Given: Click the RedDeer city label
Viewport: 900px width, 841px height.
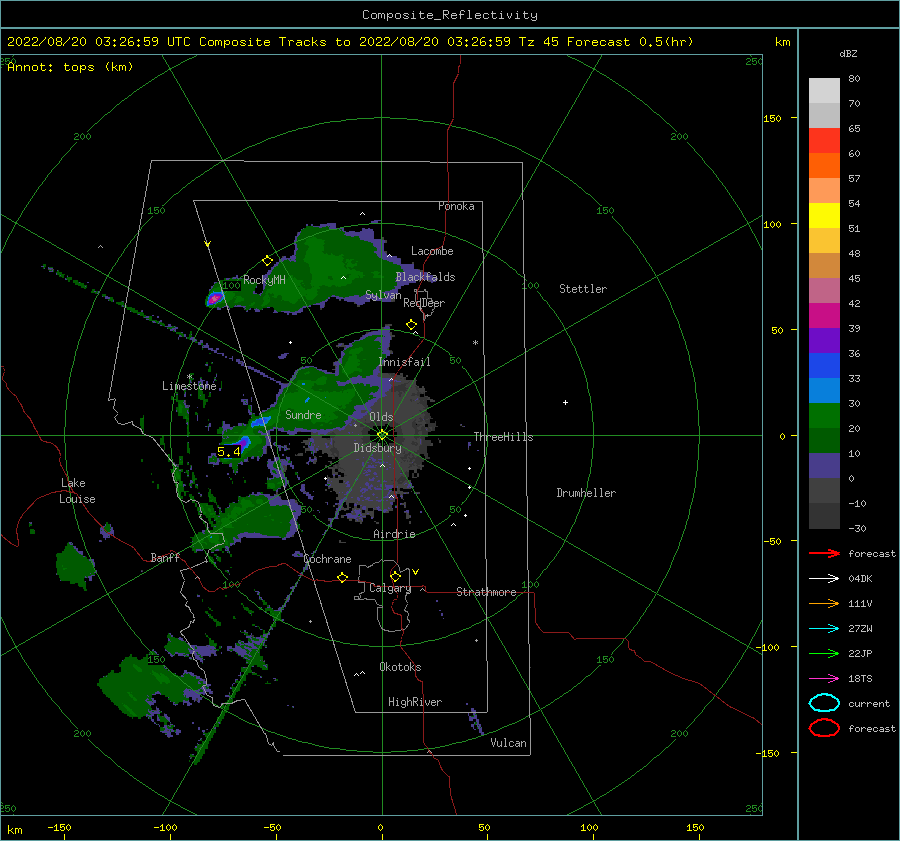Looking at the screenshot, I should pyautogui.click(x=424, y=303).
